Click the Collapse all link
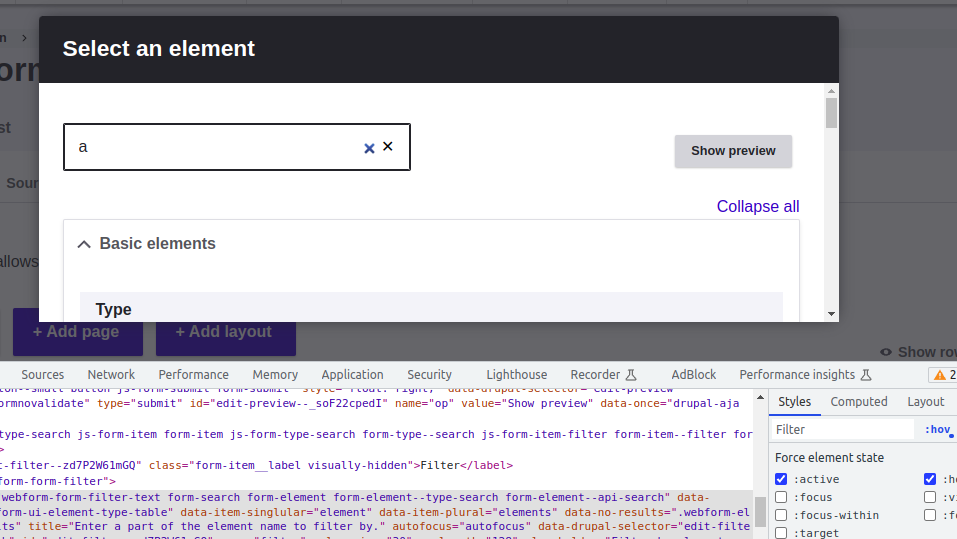Viewport: 957px width, 539px height. tap(757, 206)
